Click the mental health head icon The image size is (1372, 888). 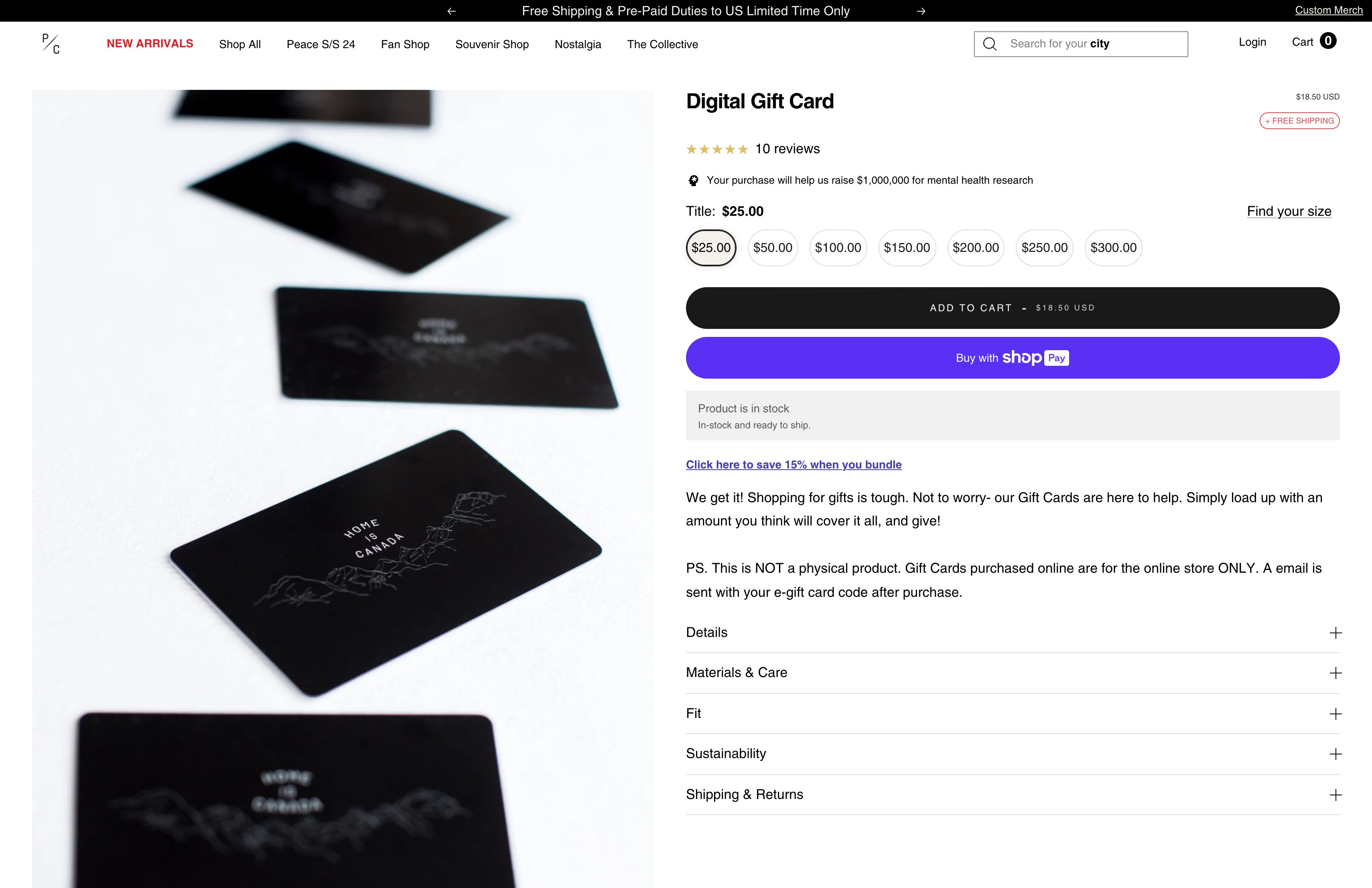click(694, 180)
